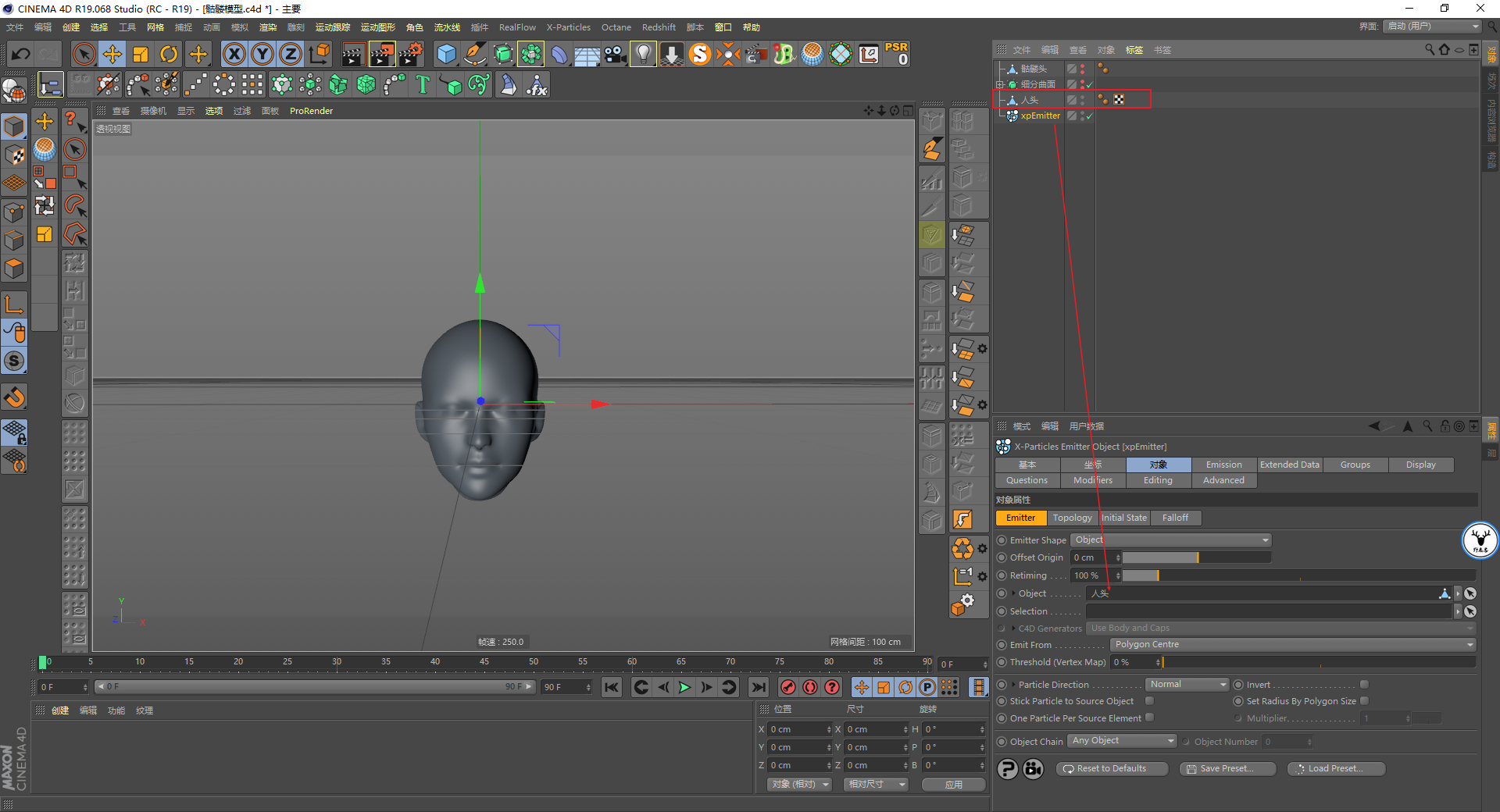Click the PSR reset icon
The image size is (1500, 812).
[897, 54]
